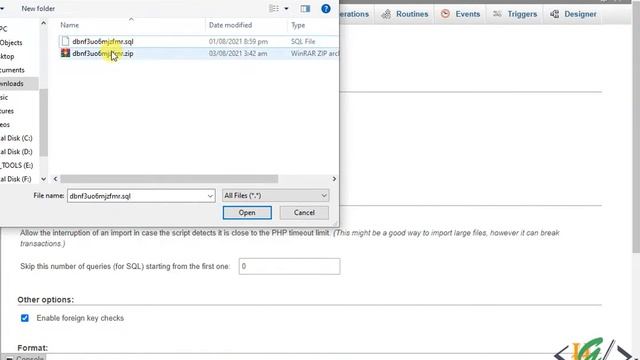The image size is (640, 360).
Task: Open the dialog help icon
Action: 326,9
